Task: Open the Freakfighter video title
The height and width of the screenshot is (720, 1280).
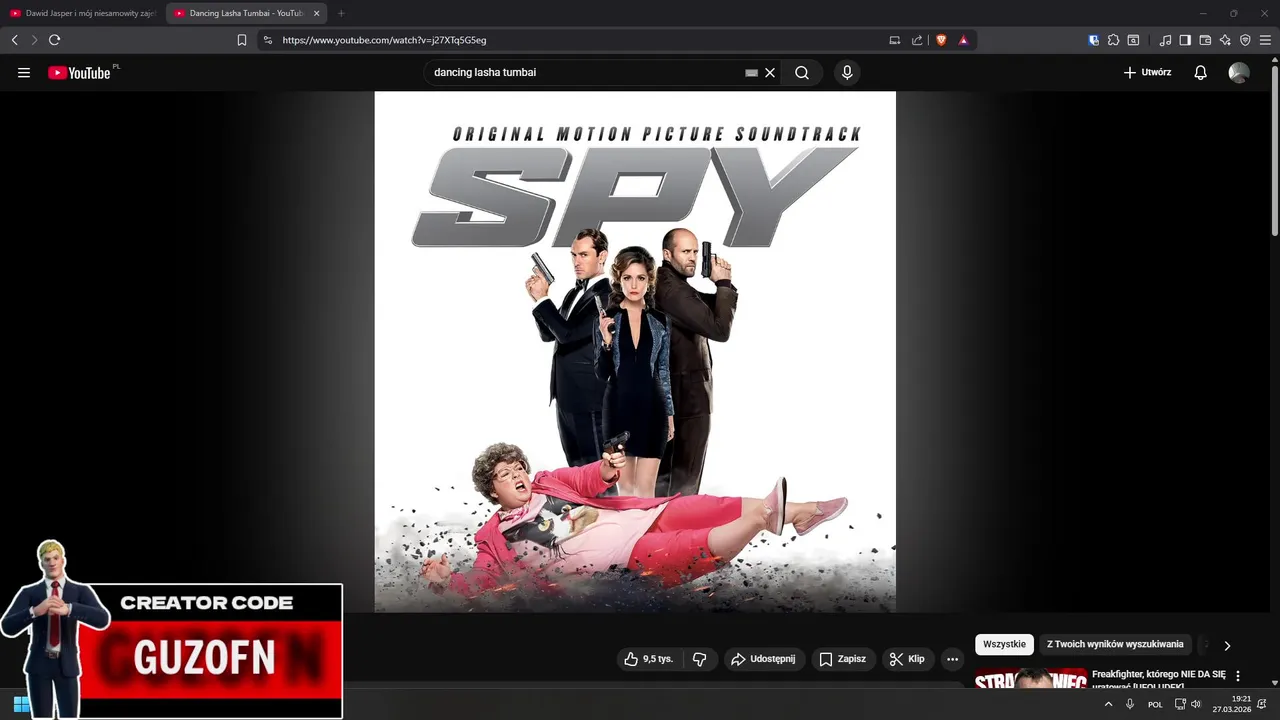Action: [1158, 680]
